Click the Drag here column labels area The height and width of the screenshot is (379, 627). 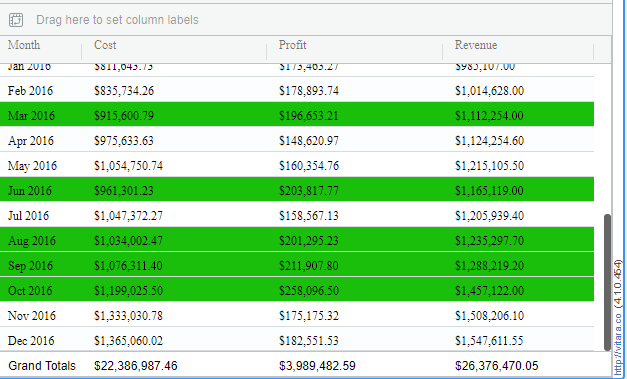coord(117,20)
